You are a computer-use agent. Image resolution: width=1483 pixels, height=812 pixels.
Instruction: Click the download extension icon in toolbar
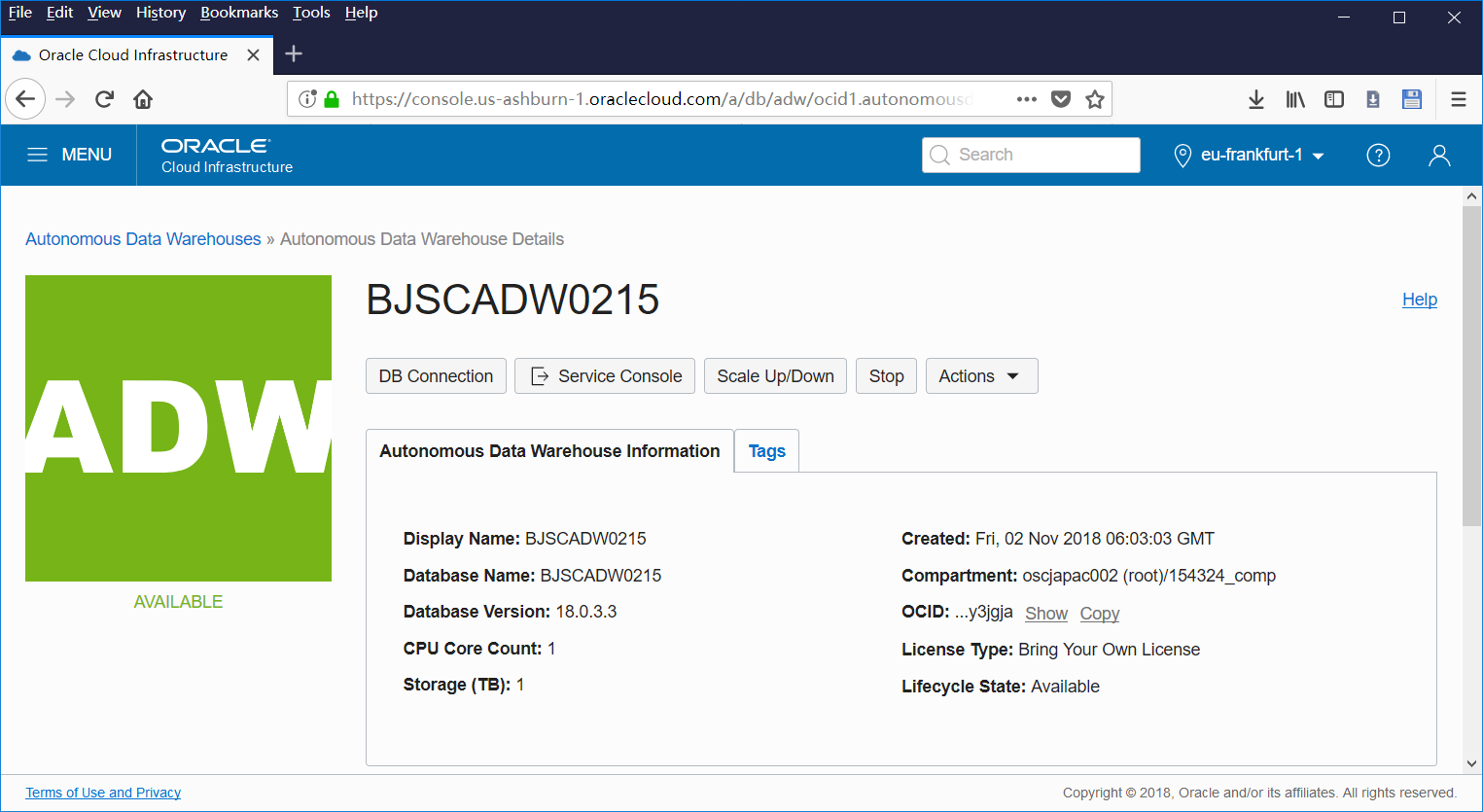coord(1373,99)
